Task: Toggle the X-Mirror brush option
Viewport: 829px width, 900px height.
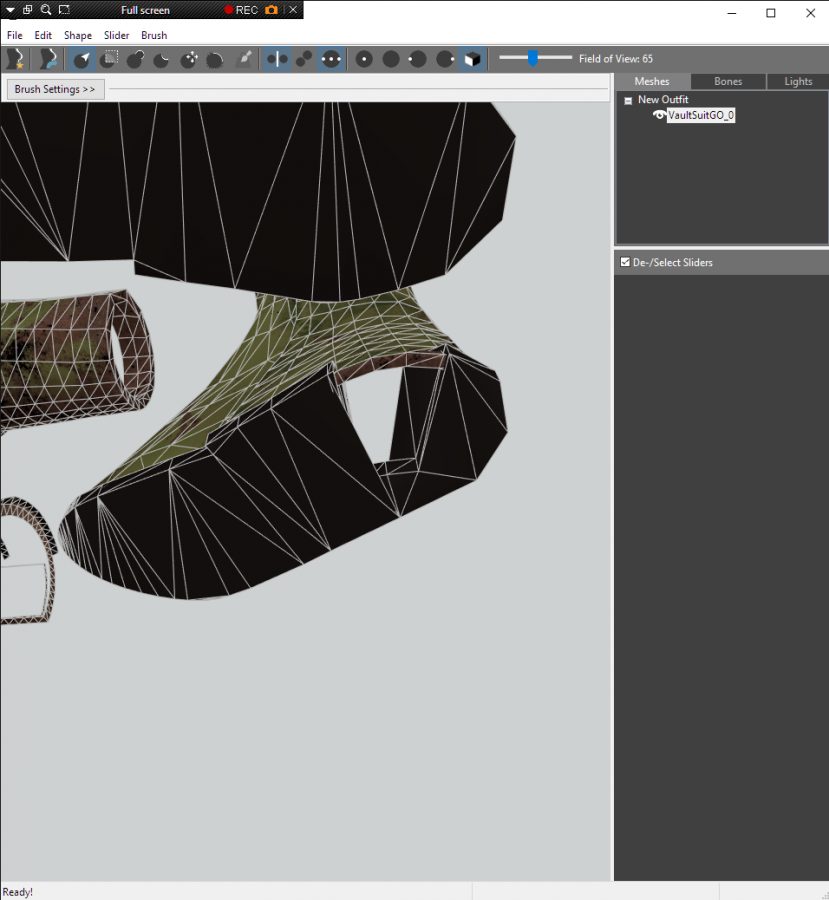Action: (x=277, y=59)
